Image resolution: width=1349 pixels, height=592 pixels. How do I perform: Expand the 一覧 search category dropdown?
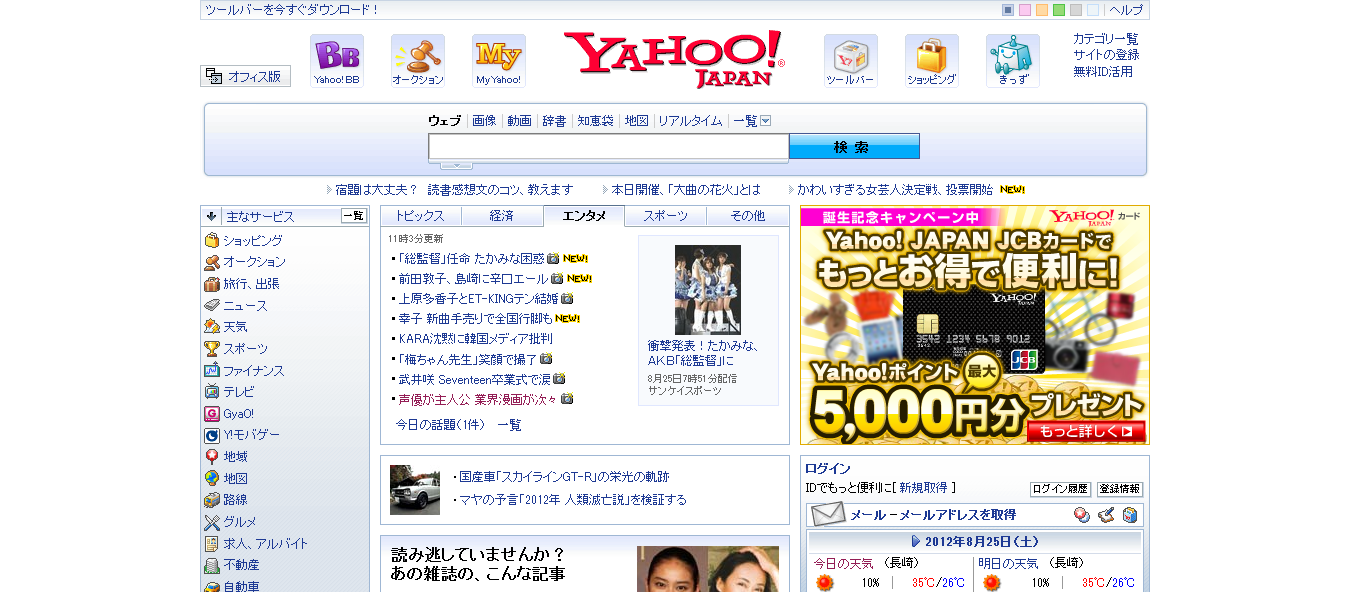tap(765, 121)
